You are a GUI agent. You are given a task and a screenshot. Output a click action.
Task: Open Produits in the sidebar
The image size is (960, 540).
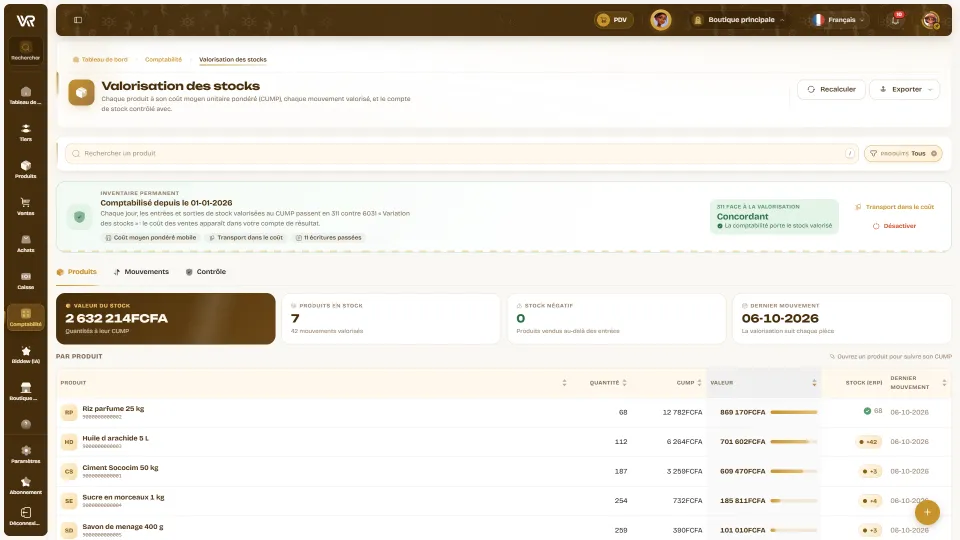point(25,170)
